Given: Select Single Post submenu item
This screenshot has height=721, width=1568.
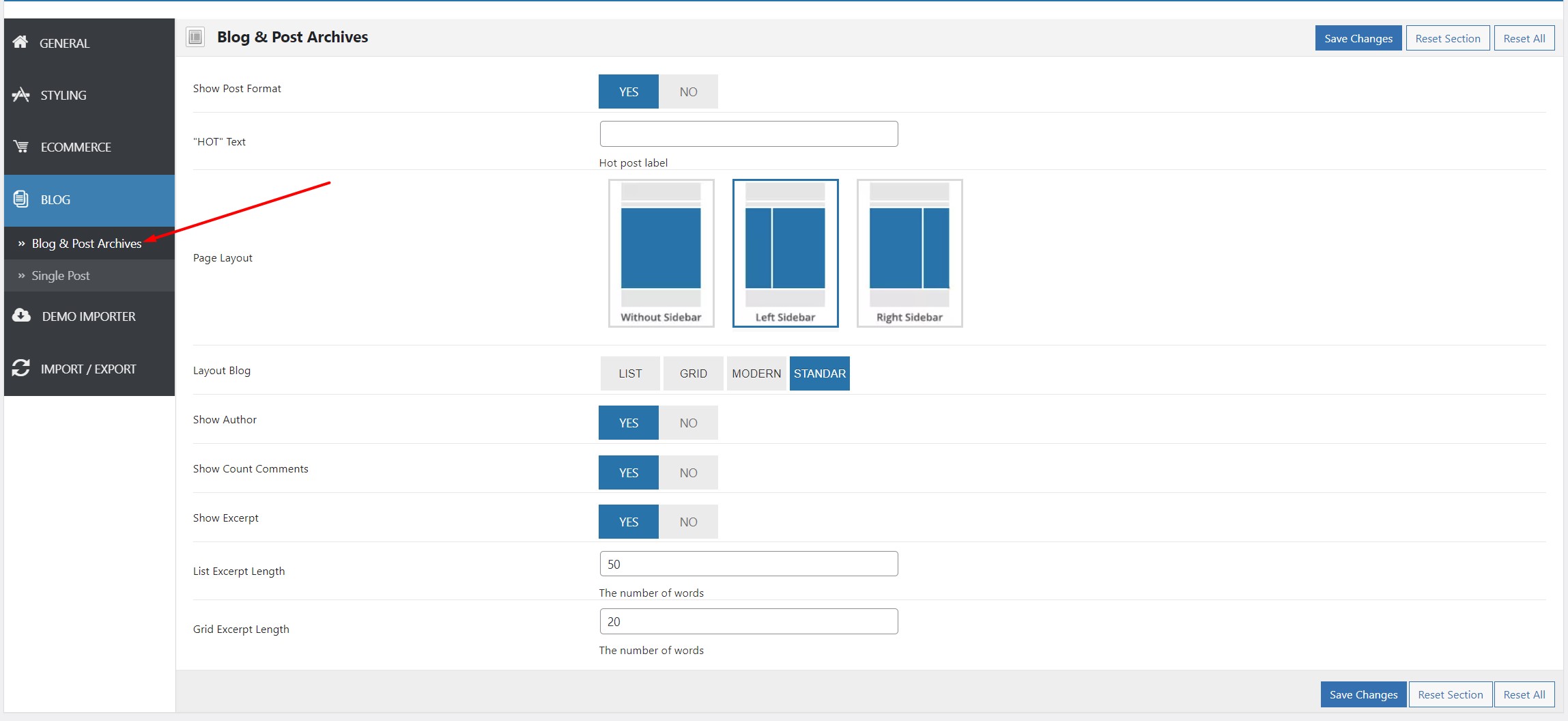Looking at the screenshot, I should (89, 276).
